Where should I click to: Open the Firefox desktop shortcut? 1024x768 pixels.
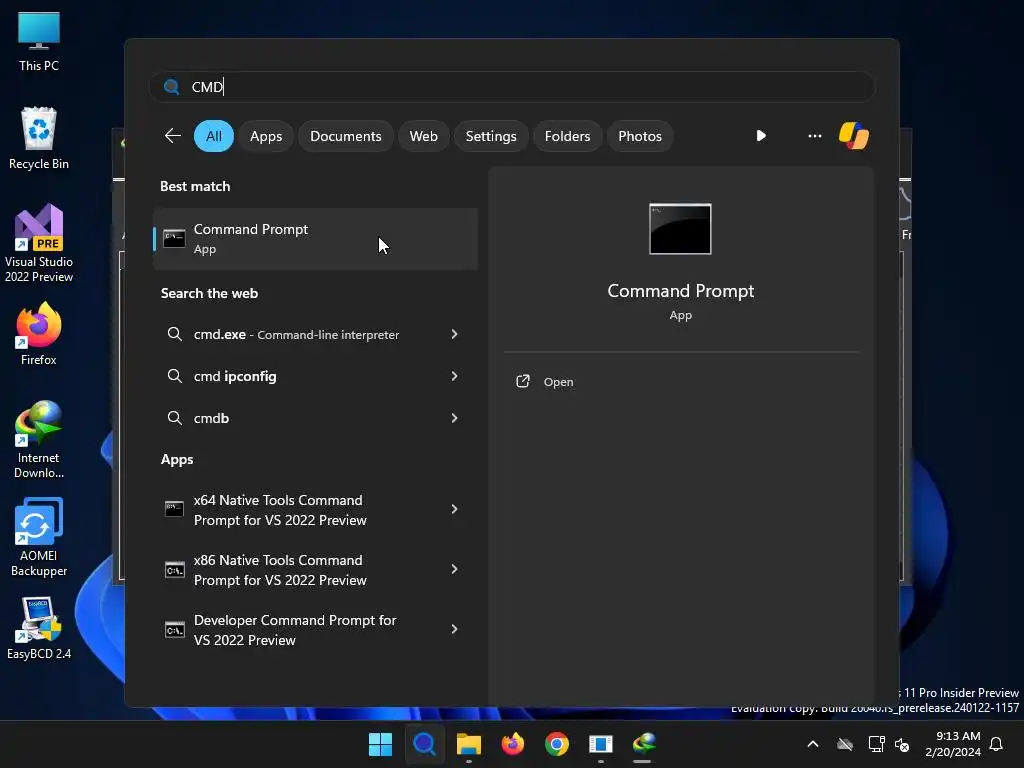[x=39, y=334]
